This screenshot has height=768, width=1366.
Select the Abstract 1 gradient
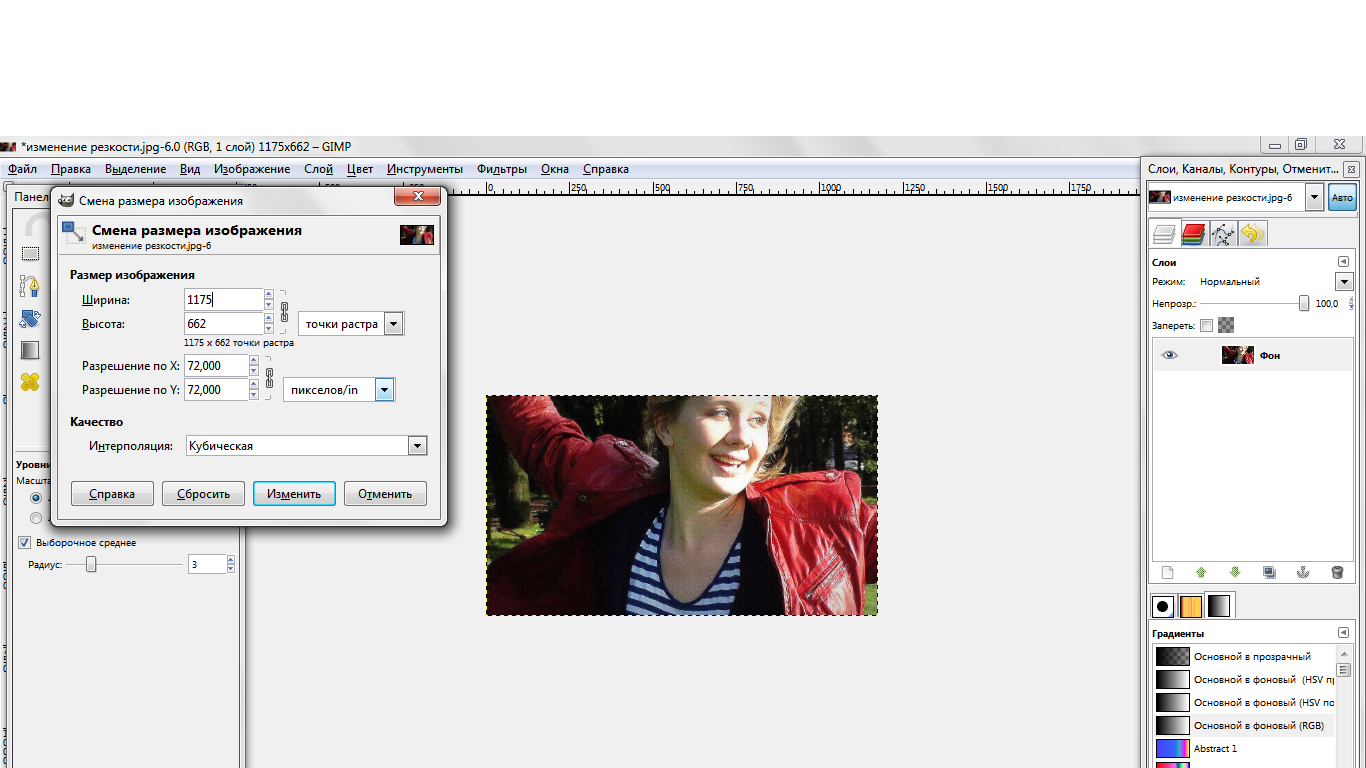pos(1245,748)
